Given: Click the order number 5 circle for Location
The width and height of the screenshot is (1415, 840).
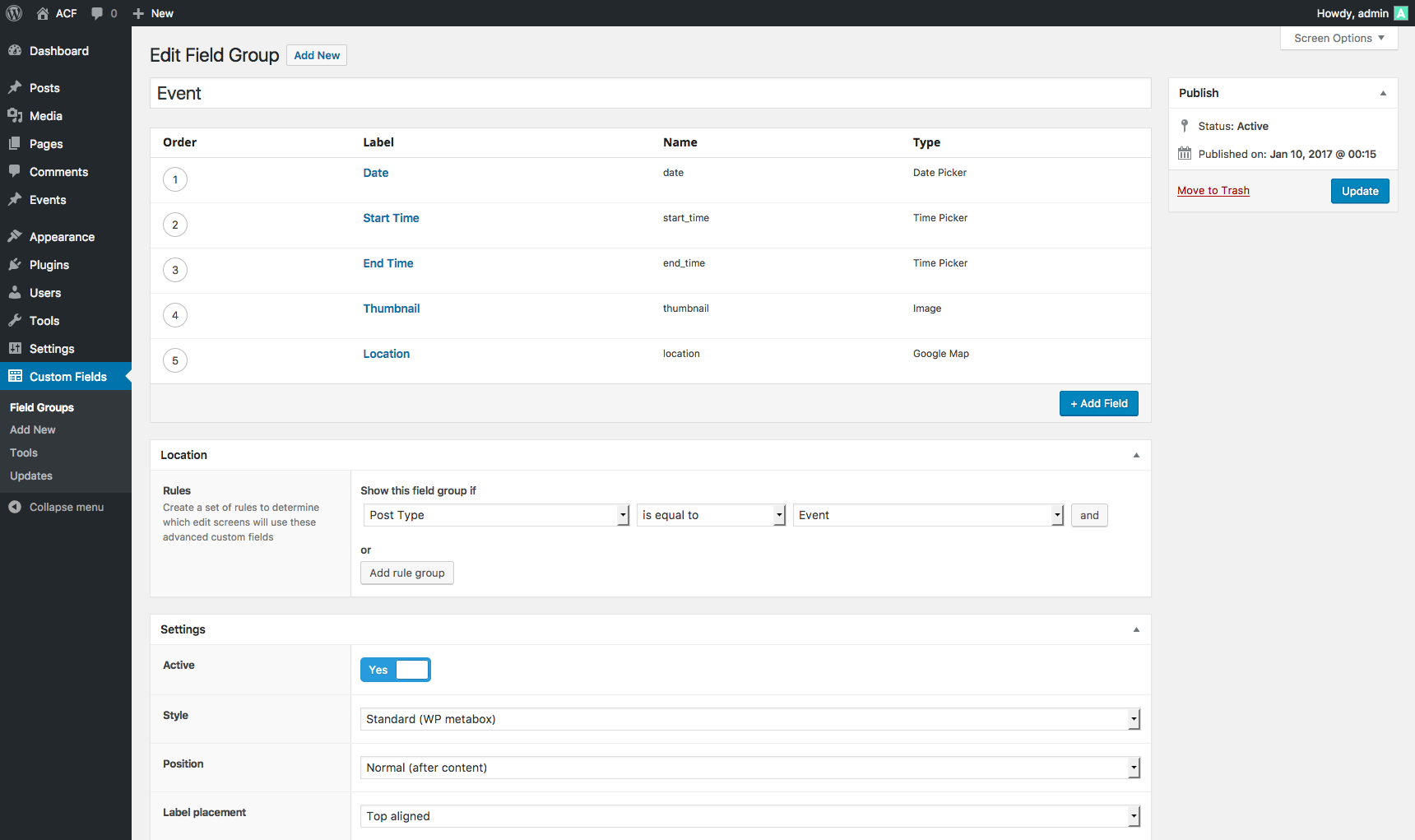Looking at the screenshot, I should (x=175, y=360).
